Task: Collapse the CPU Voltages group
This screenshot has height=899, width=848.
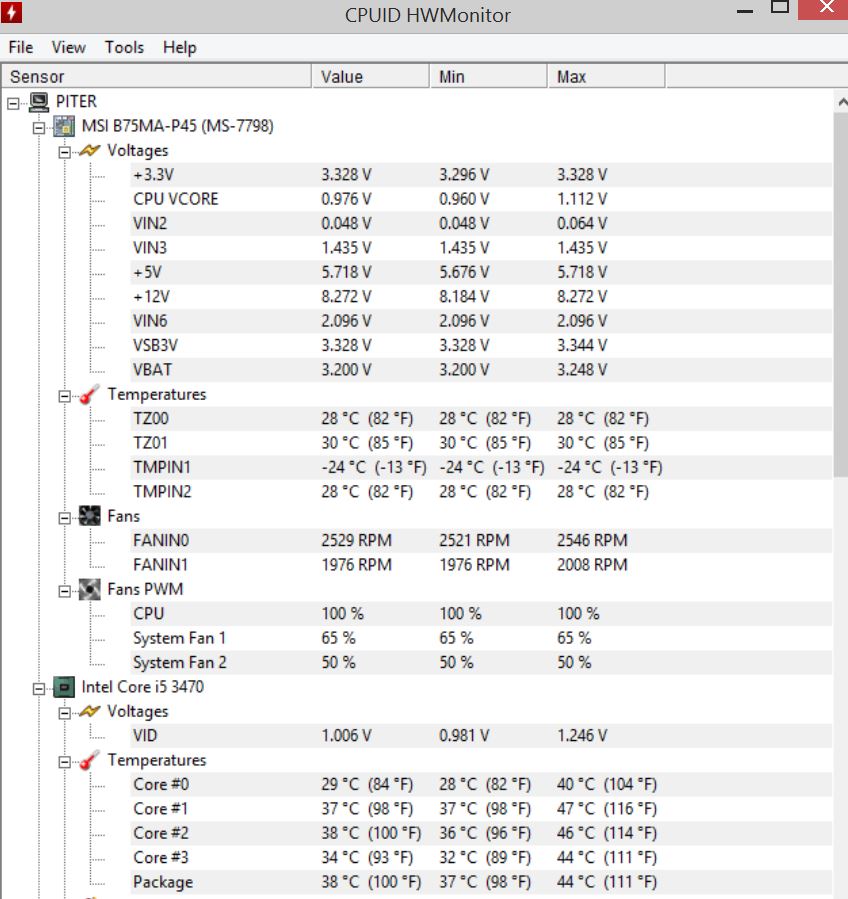Action: point(65,713)
